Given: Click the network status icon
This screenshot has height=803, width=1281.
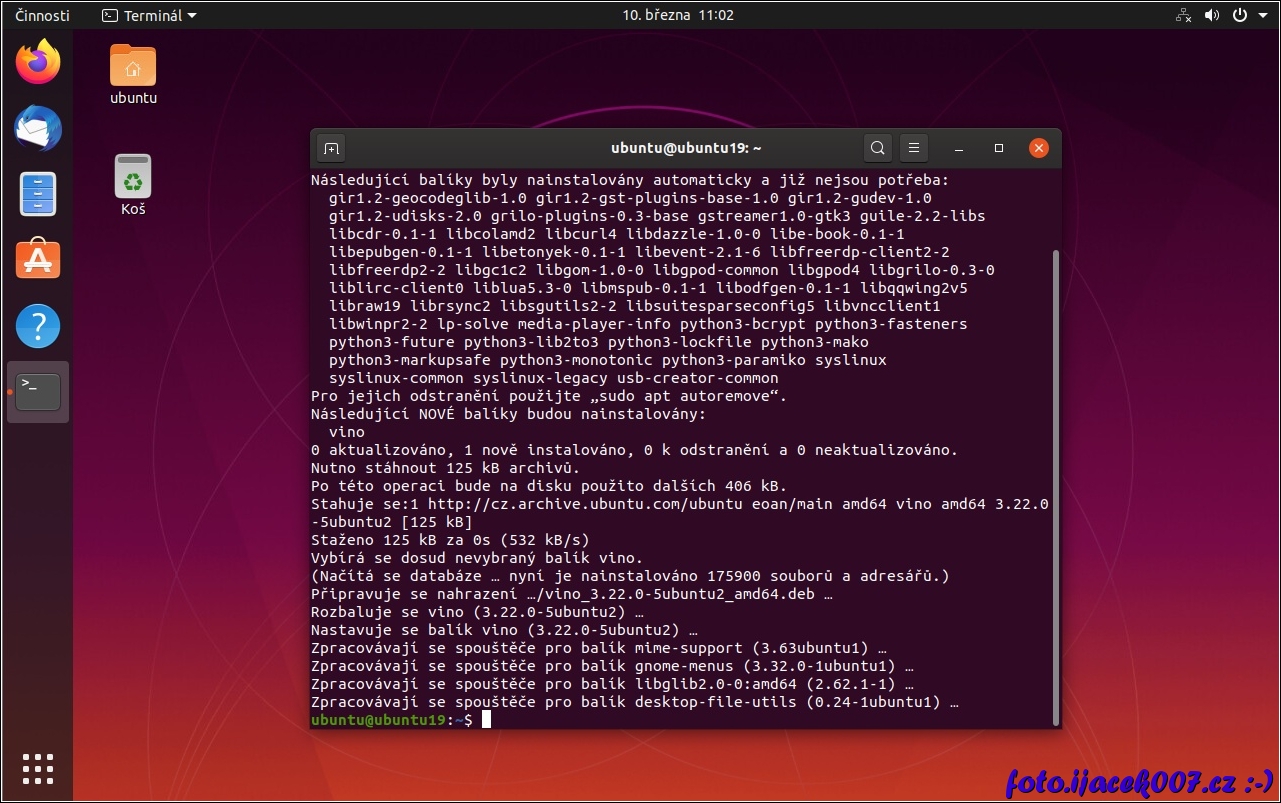Looking at the screenshot, I should (x=1183, y=15).
